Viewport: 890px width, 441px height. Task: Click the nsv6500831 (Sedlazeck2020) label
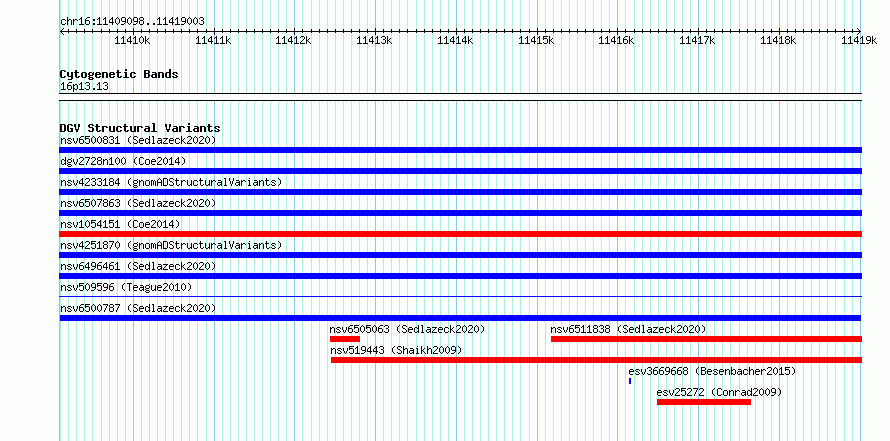[138, 140]
